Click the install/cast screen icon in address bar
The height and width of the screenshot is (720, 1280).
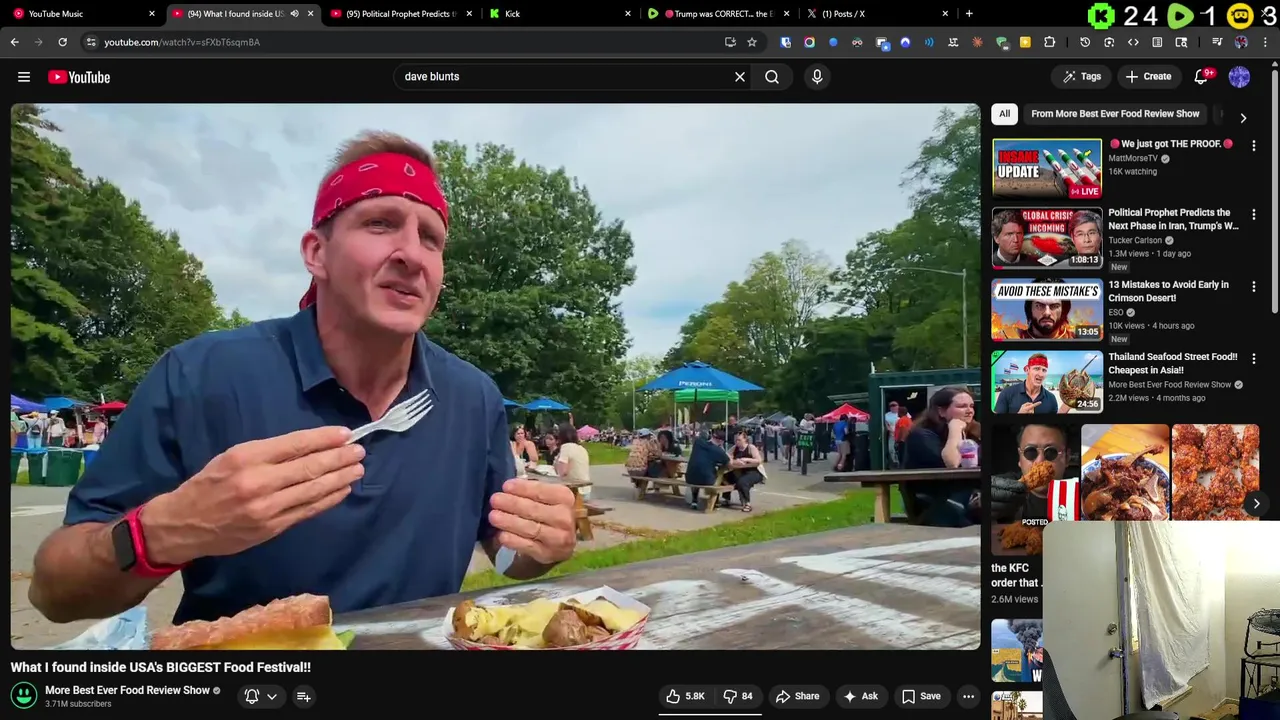(x=730, y=42)
